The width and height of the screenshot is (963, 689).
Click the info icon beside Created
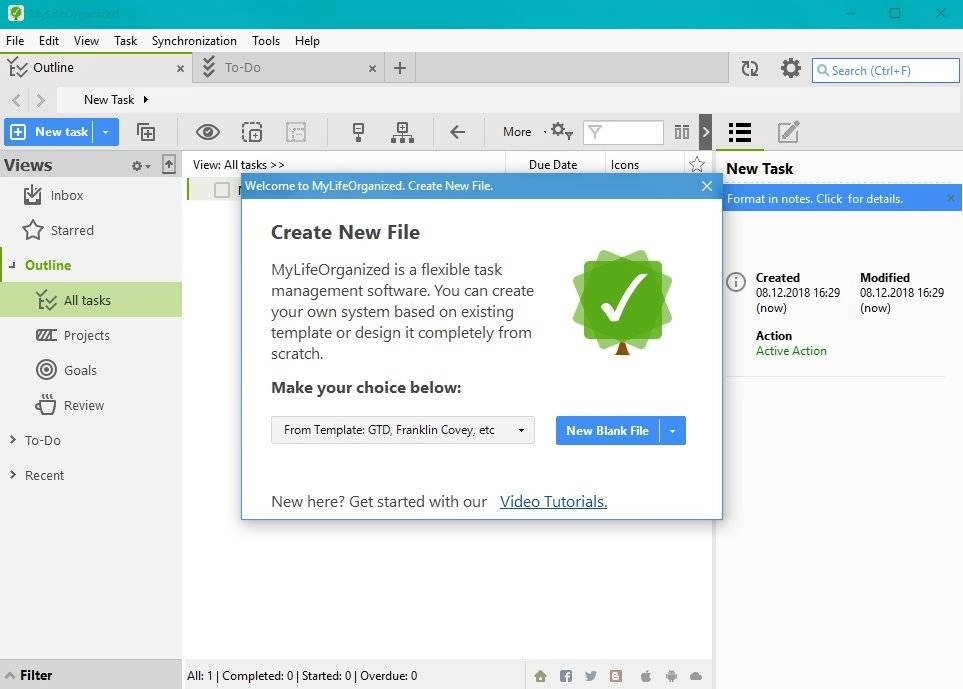pos(736,282)
